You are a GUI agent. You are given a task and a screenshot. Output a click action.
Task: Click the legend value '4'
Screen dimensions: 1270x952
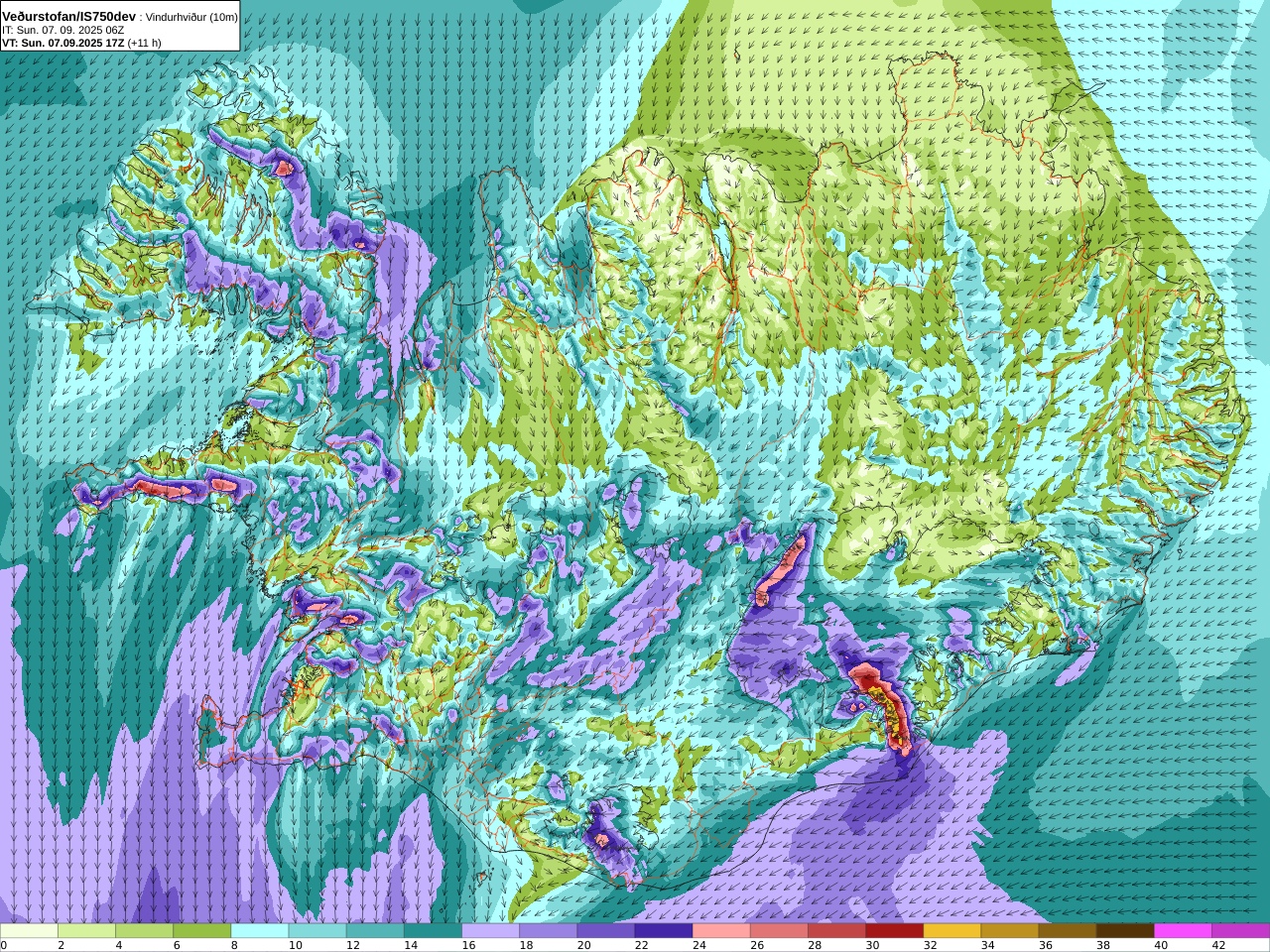(x=118, y=946)
